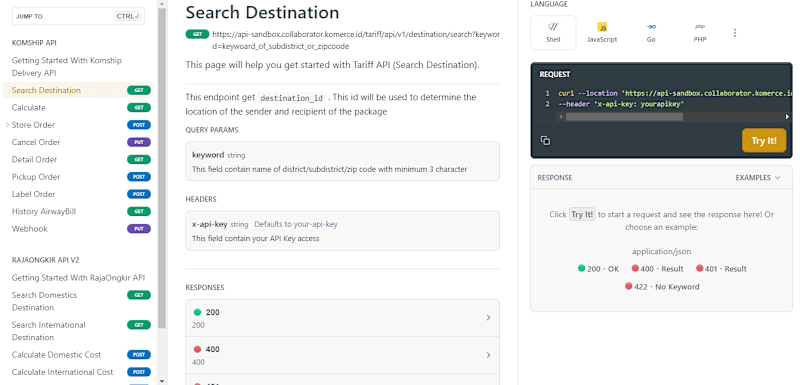The height and width of the screenshot is (385, 800).
Task: Open the Detail Order page
Action: [78, 160]
